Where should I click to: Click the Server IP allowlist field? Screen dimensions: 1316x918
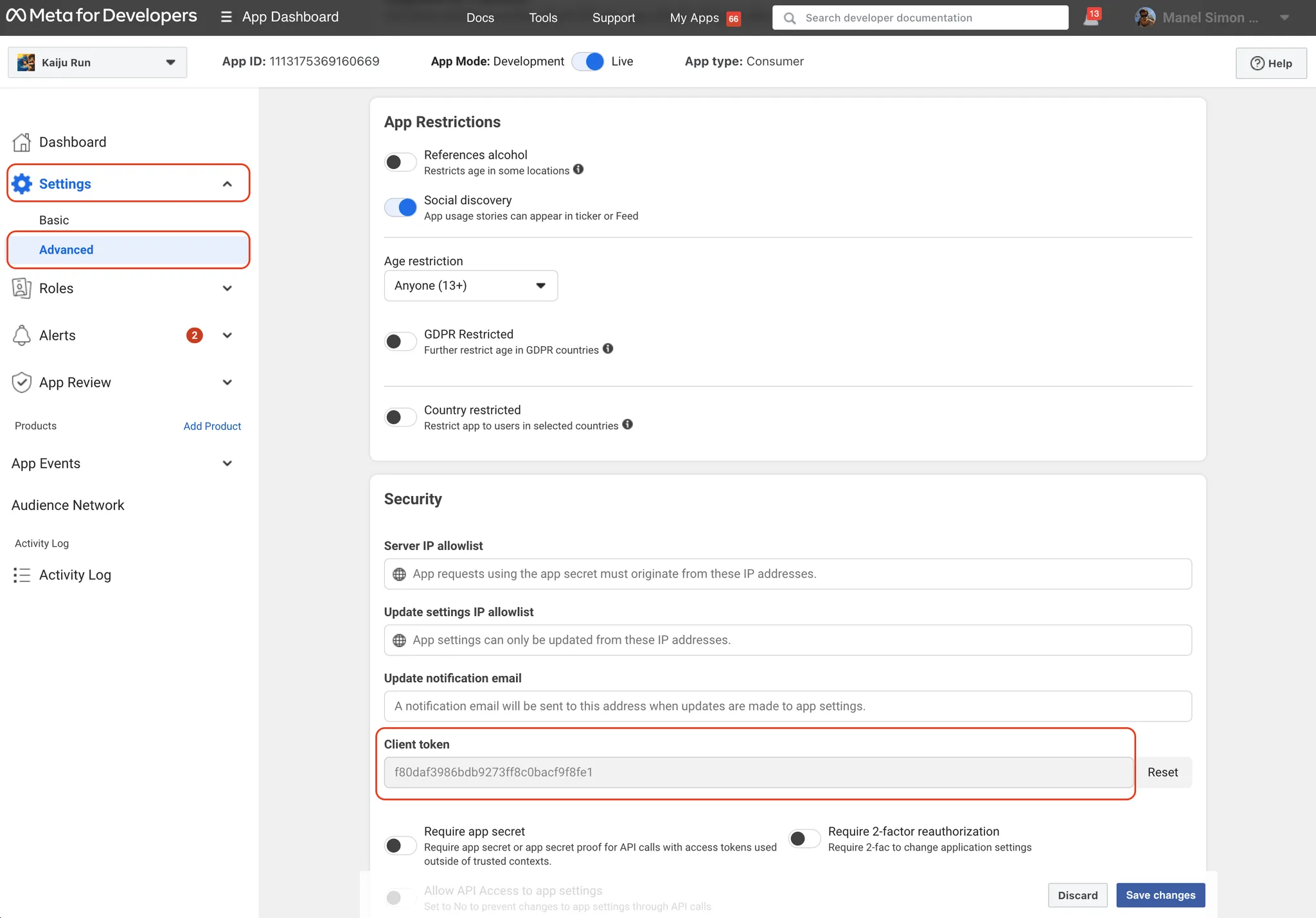tap(787, 574)
